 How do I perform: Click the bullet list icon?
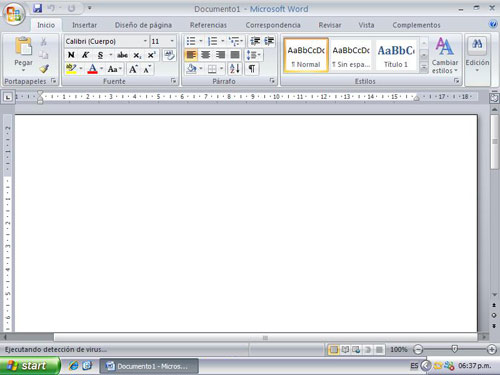(191, 41)
